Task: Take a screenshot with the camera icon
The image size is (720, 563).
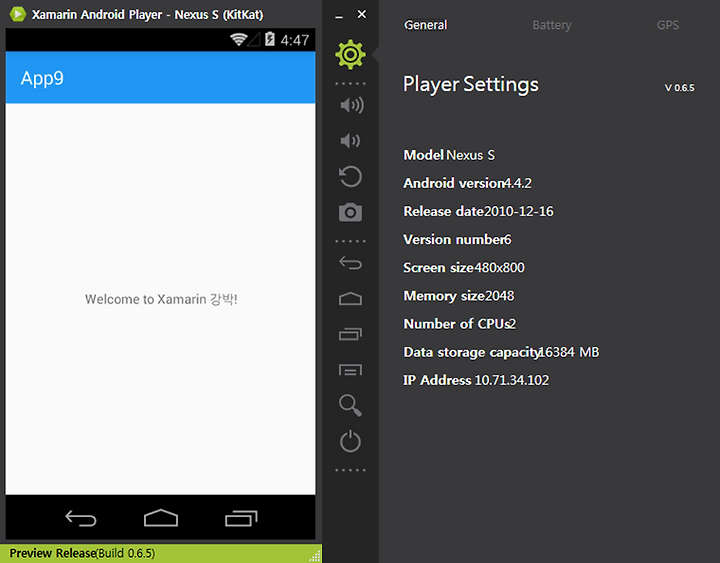Action: [x=350, y=212]
